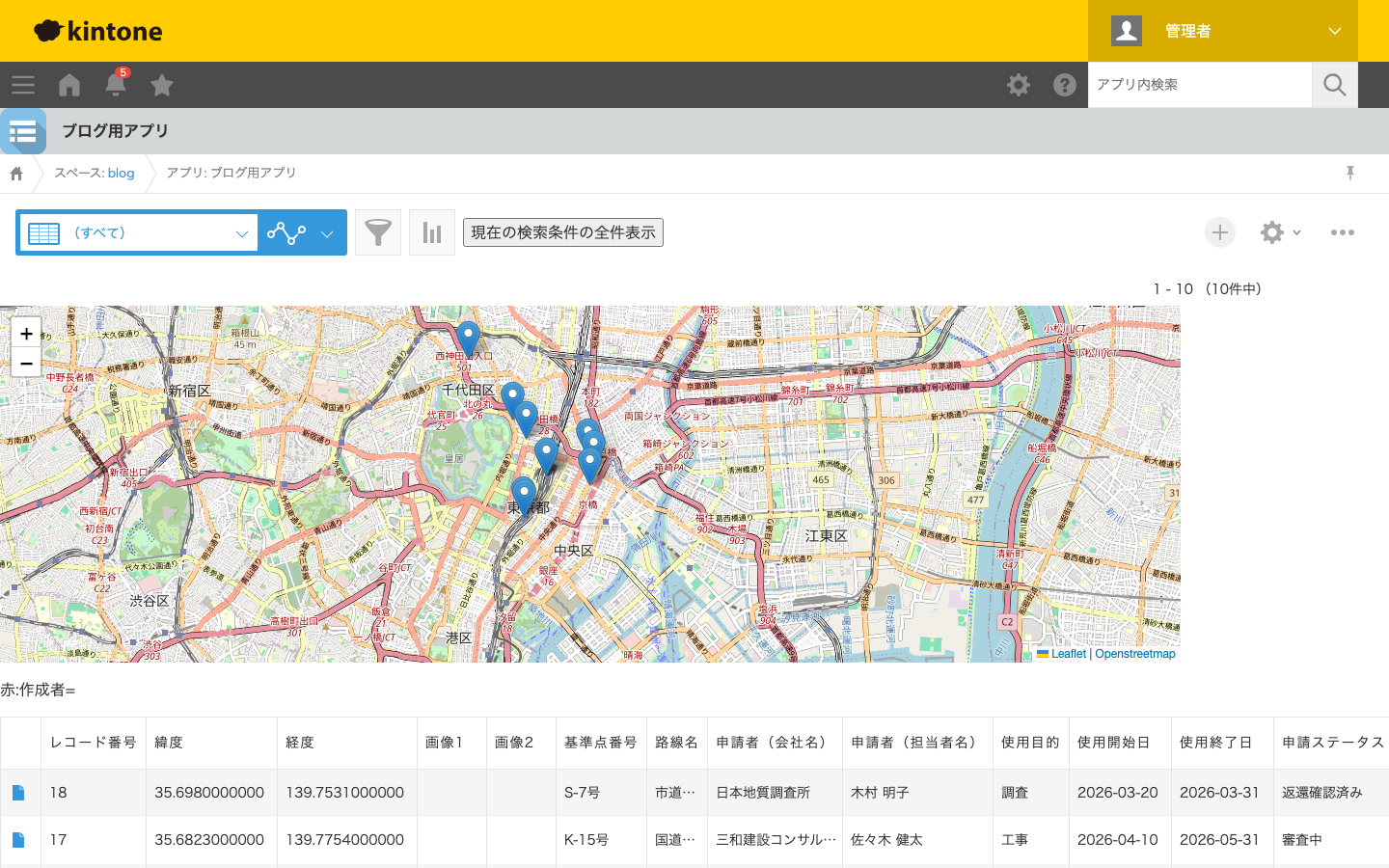1389x868 pixels.
Task: Open the filter funnel icon
Action: (x=378, y=232)
